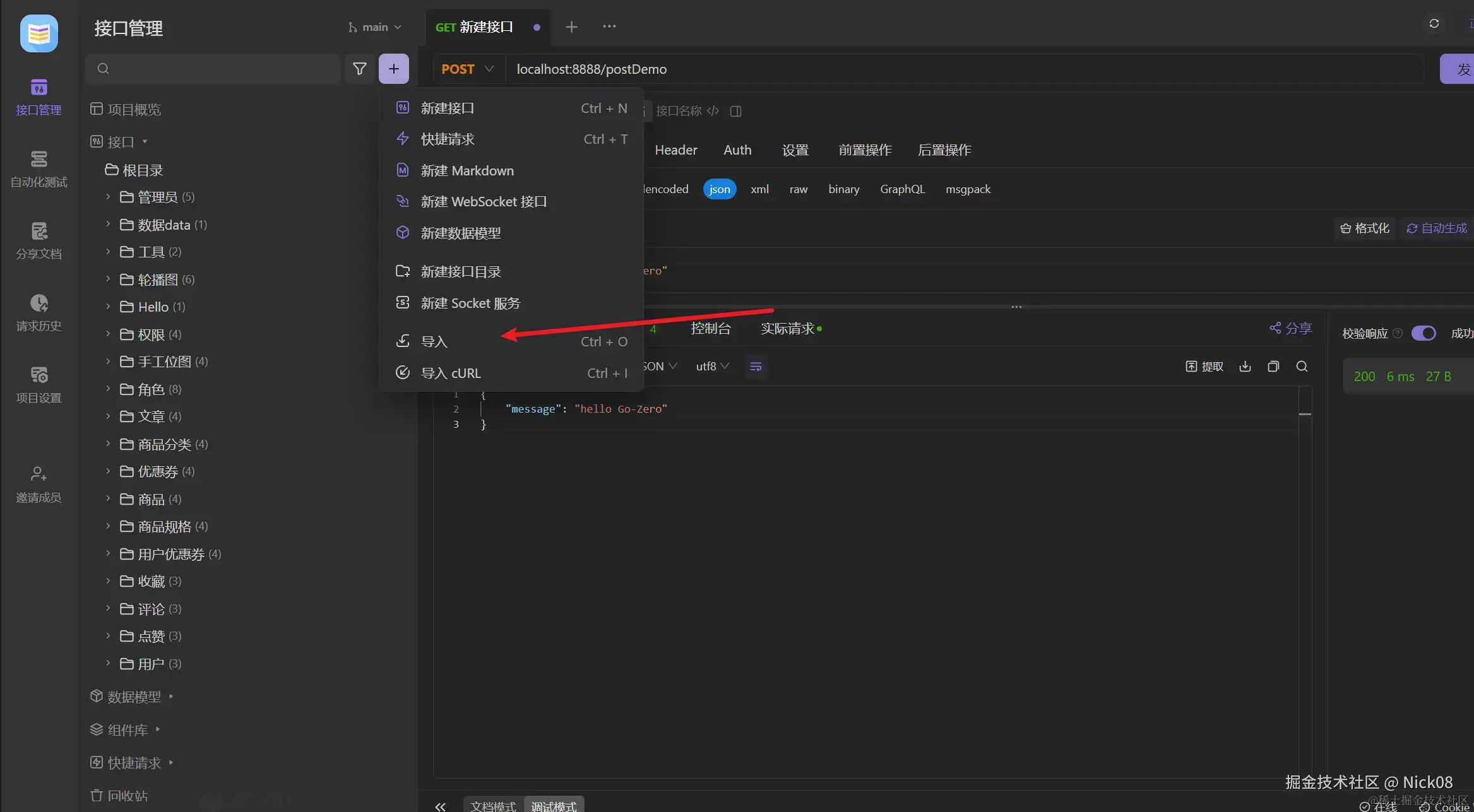Toggle the 校验响应 switch
The width and height of the screenshot is (1474, 812).
click(1423, 333)
